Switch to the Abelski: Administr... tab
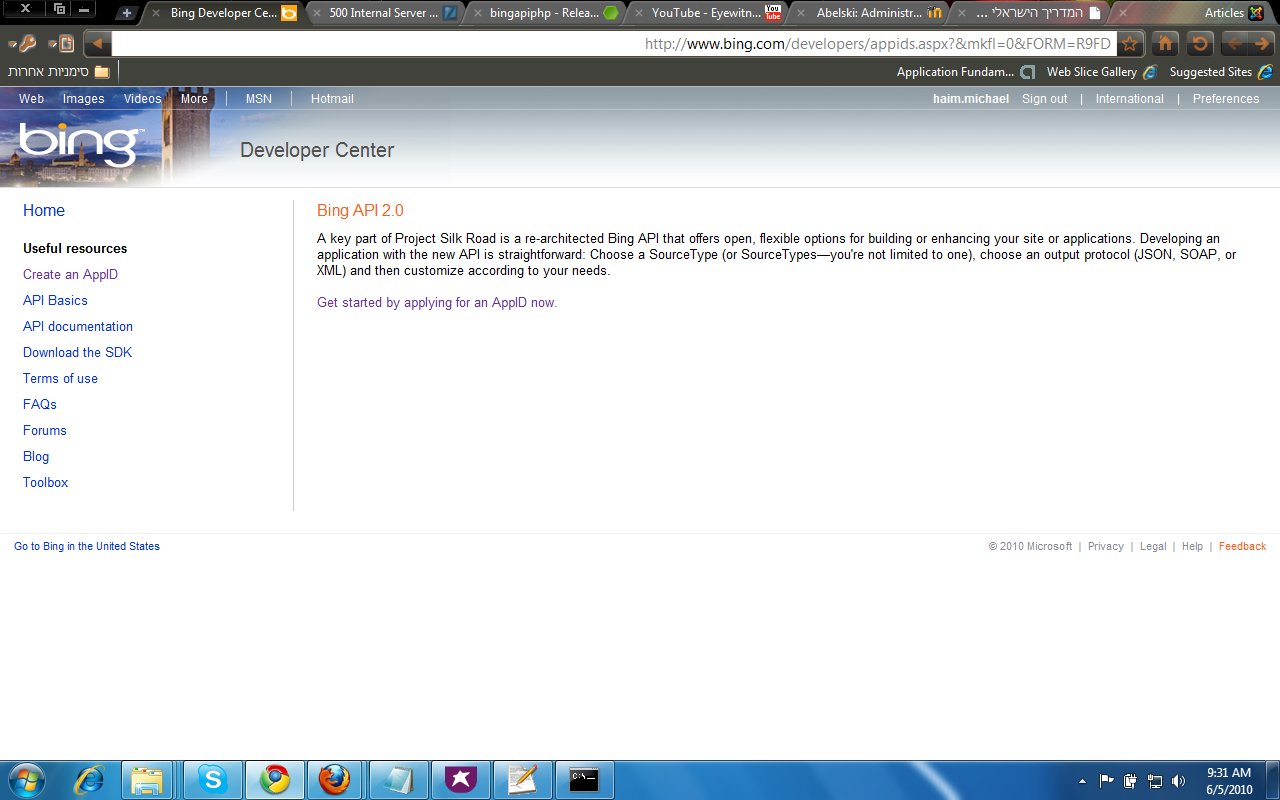The width and height of the screenshot is (1280, 800). coord(868,13)
